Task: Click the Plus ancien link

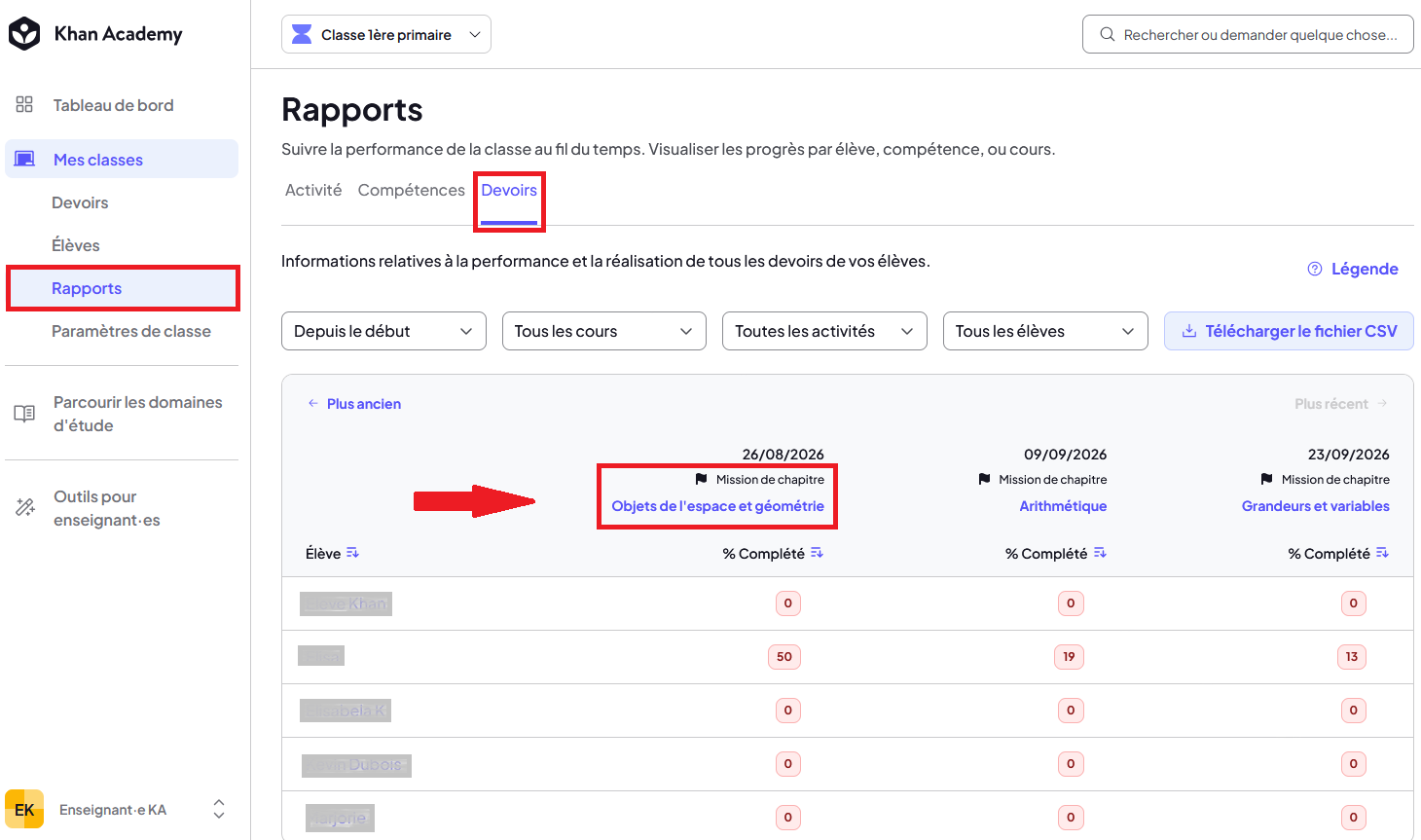Action: point(364,404)
